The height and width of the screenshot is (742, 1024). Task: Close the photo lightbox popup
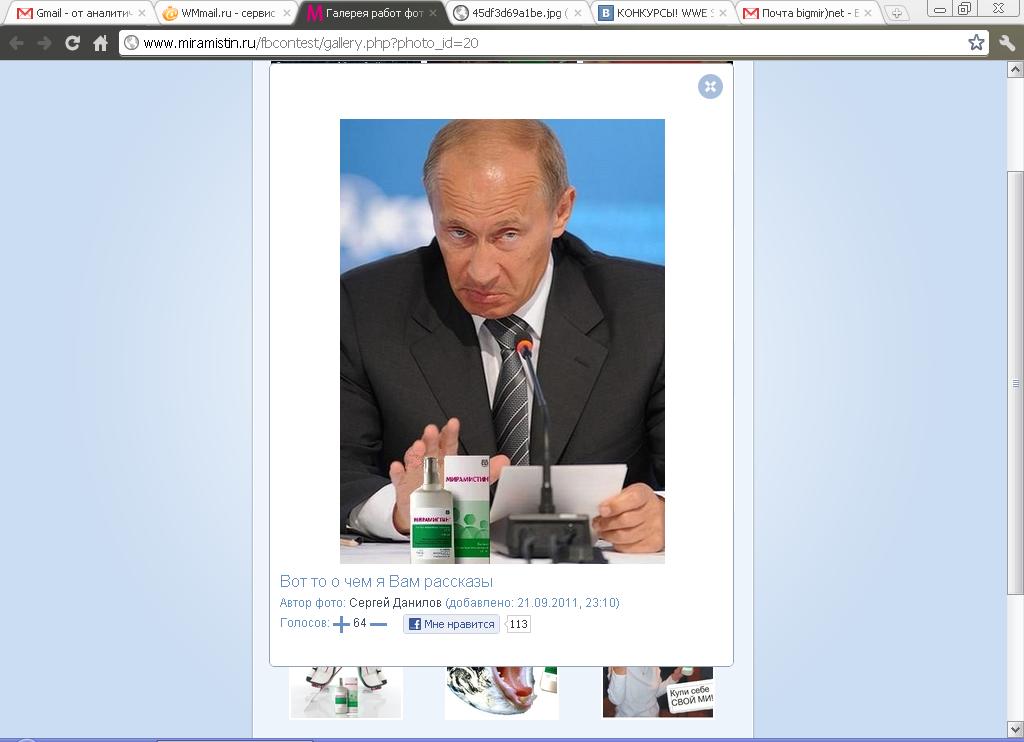(710, 86)
